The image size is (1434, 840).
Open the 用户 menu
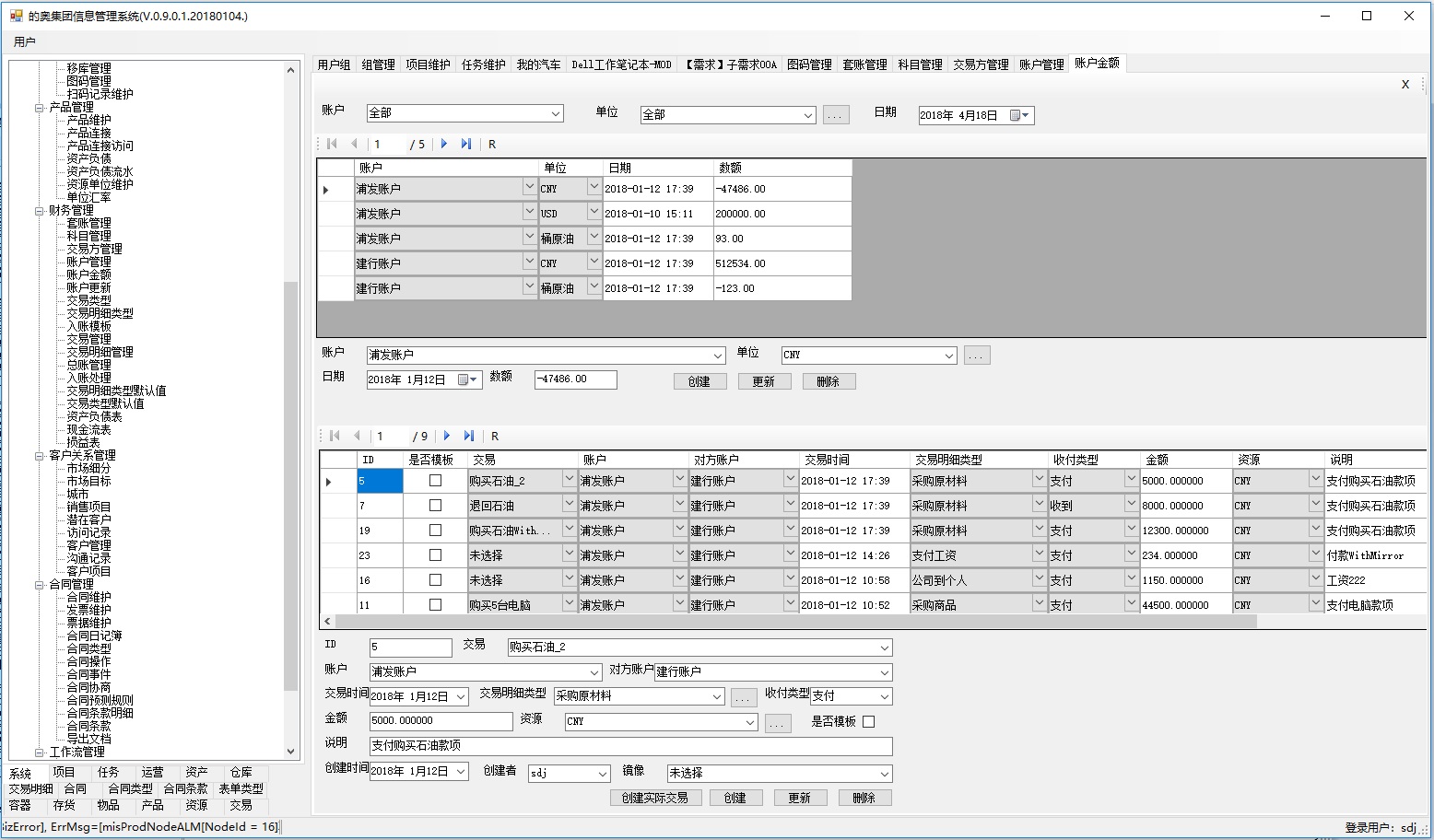pyautogui.click(x=22, y=41)
